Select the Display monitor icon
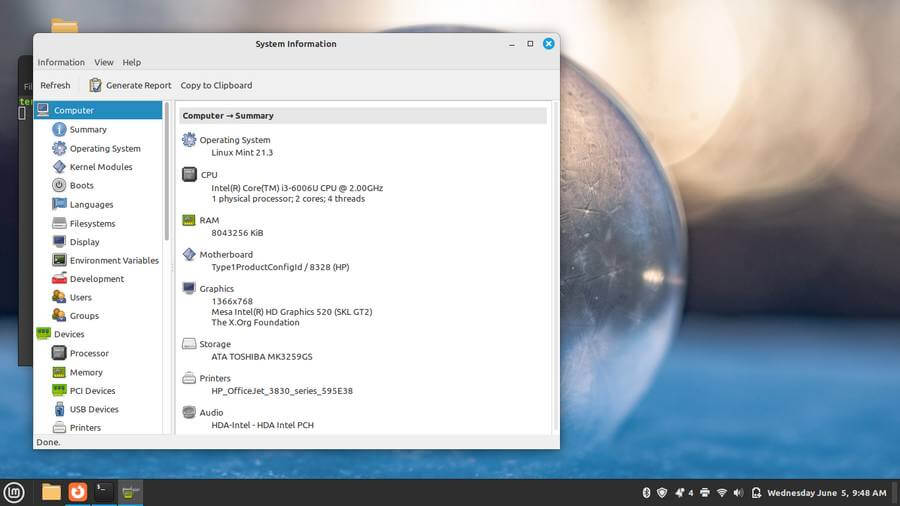This screenshot has height=506, width=900. click(59, 241)
